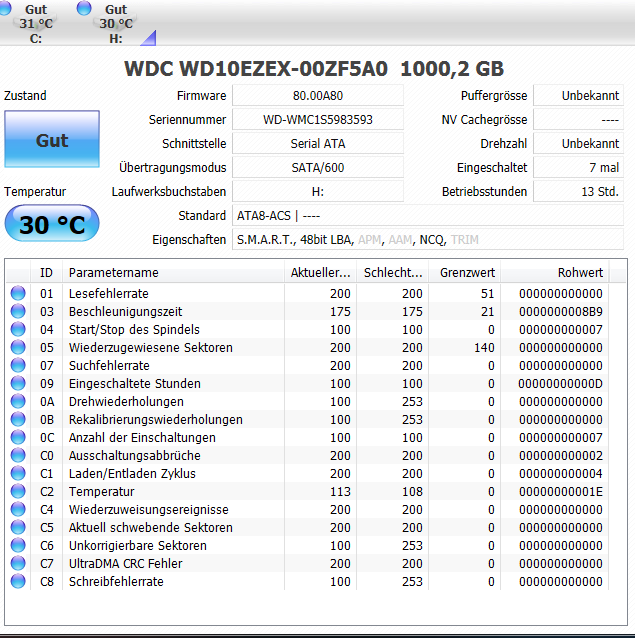Click the ID column header
The height and width of the screenshot is (638, 635).
coord(46,273)
